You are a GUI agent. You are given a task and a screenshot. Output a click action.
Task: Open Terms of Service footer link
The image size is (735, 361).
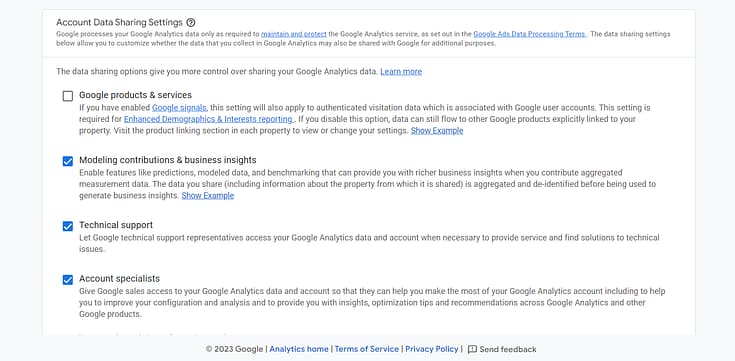pos(367,349)
